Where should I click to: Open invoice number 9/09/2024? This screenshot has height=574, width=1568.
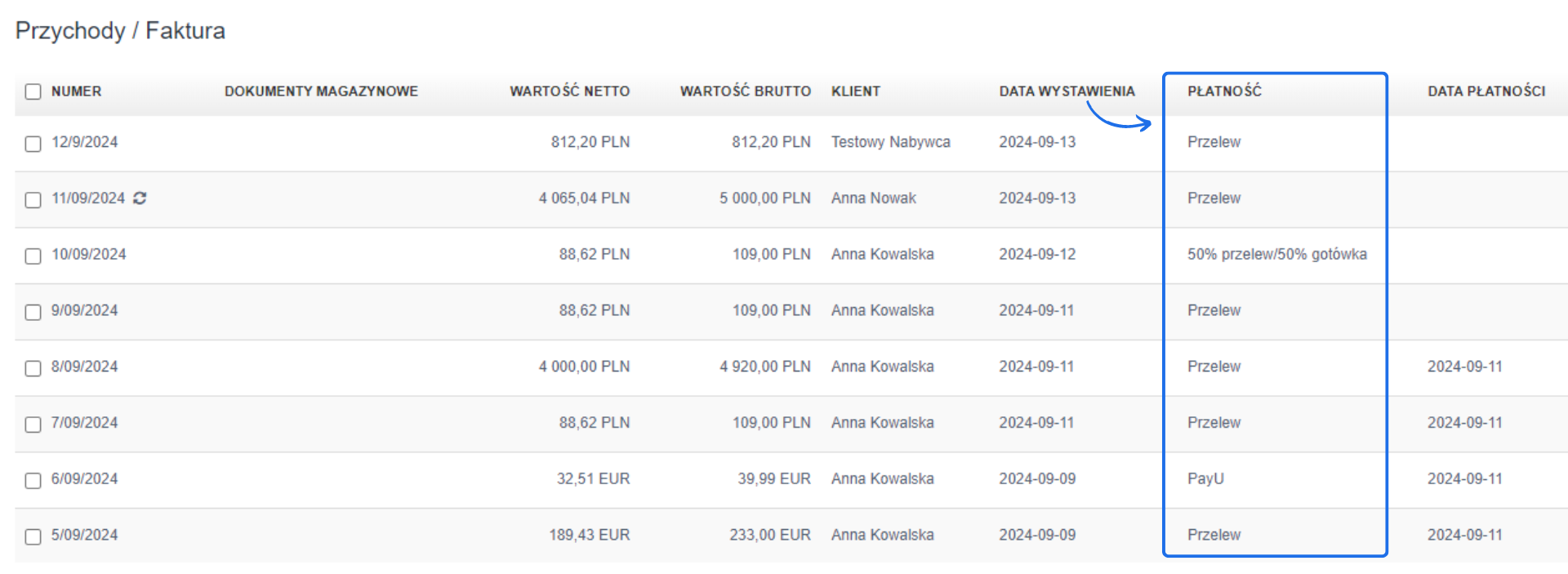[x=84, y=310]
